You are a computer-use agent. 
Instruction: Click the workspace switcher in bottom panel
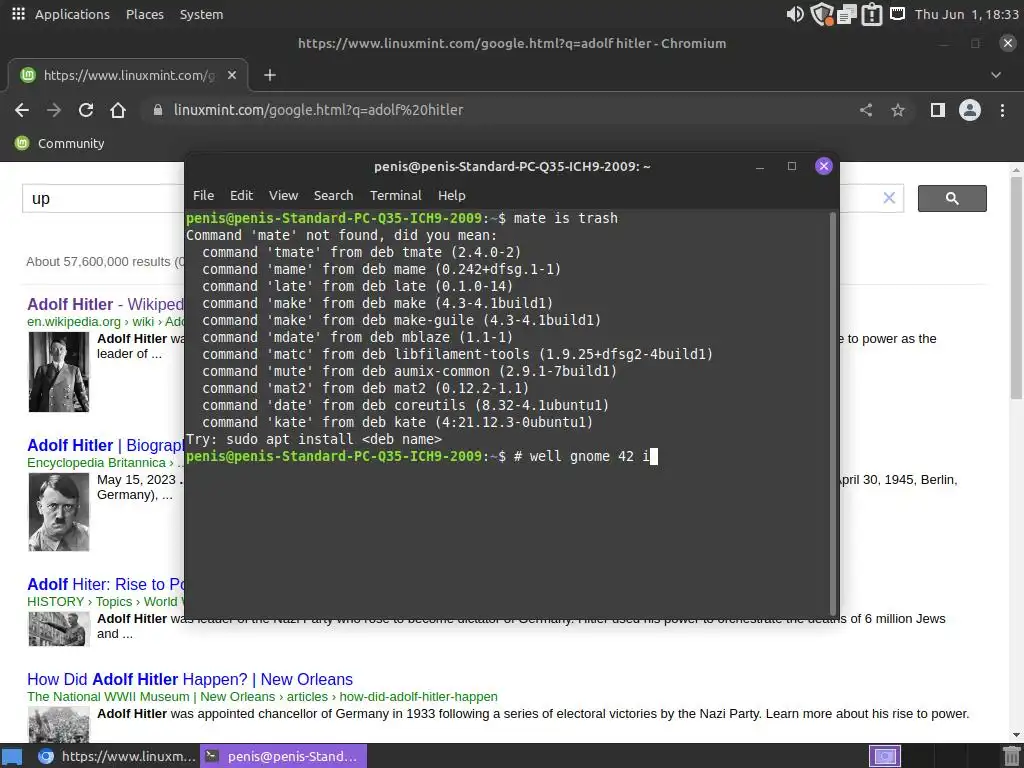[x=885, y=756]
